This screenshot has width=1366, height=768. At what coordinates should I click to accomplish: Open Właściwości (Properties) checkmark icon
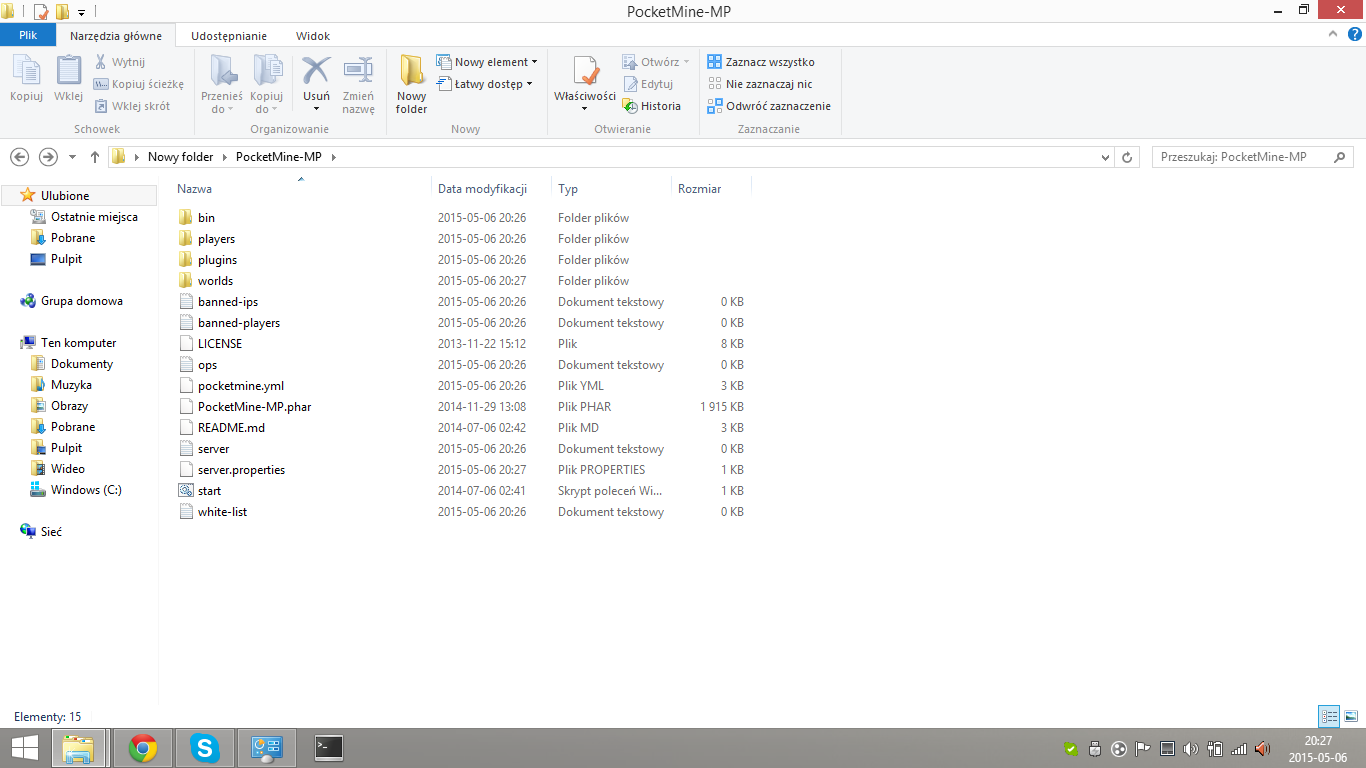(585, 72)
